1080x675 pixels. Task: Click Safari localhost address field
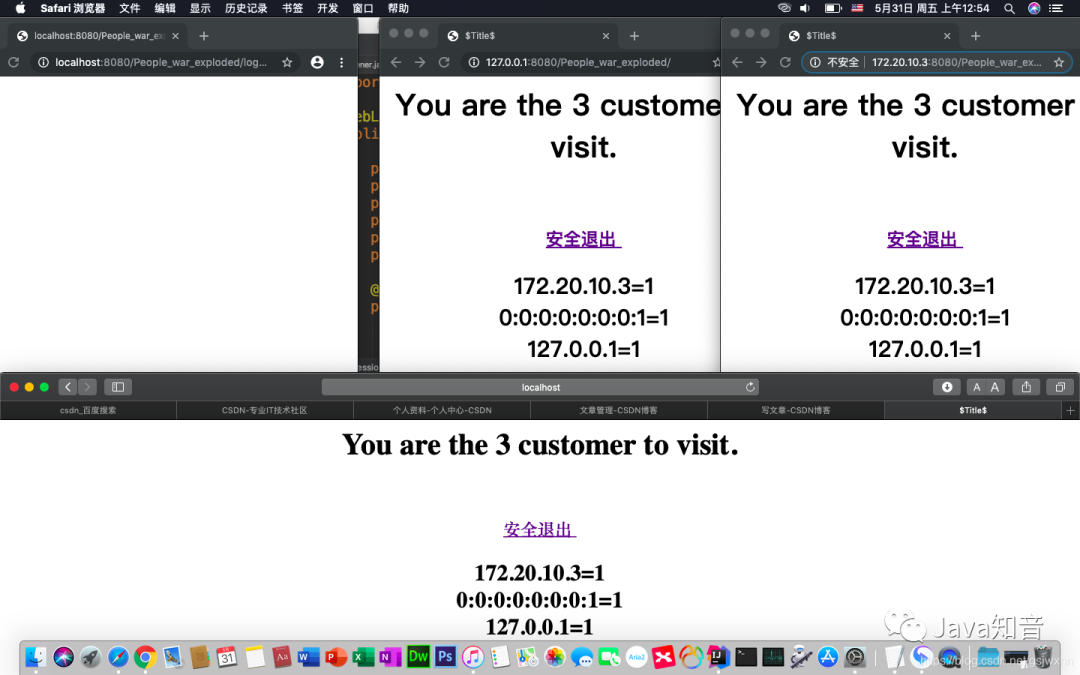[541, 387]
